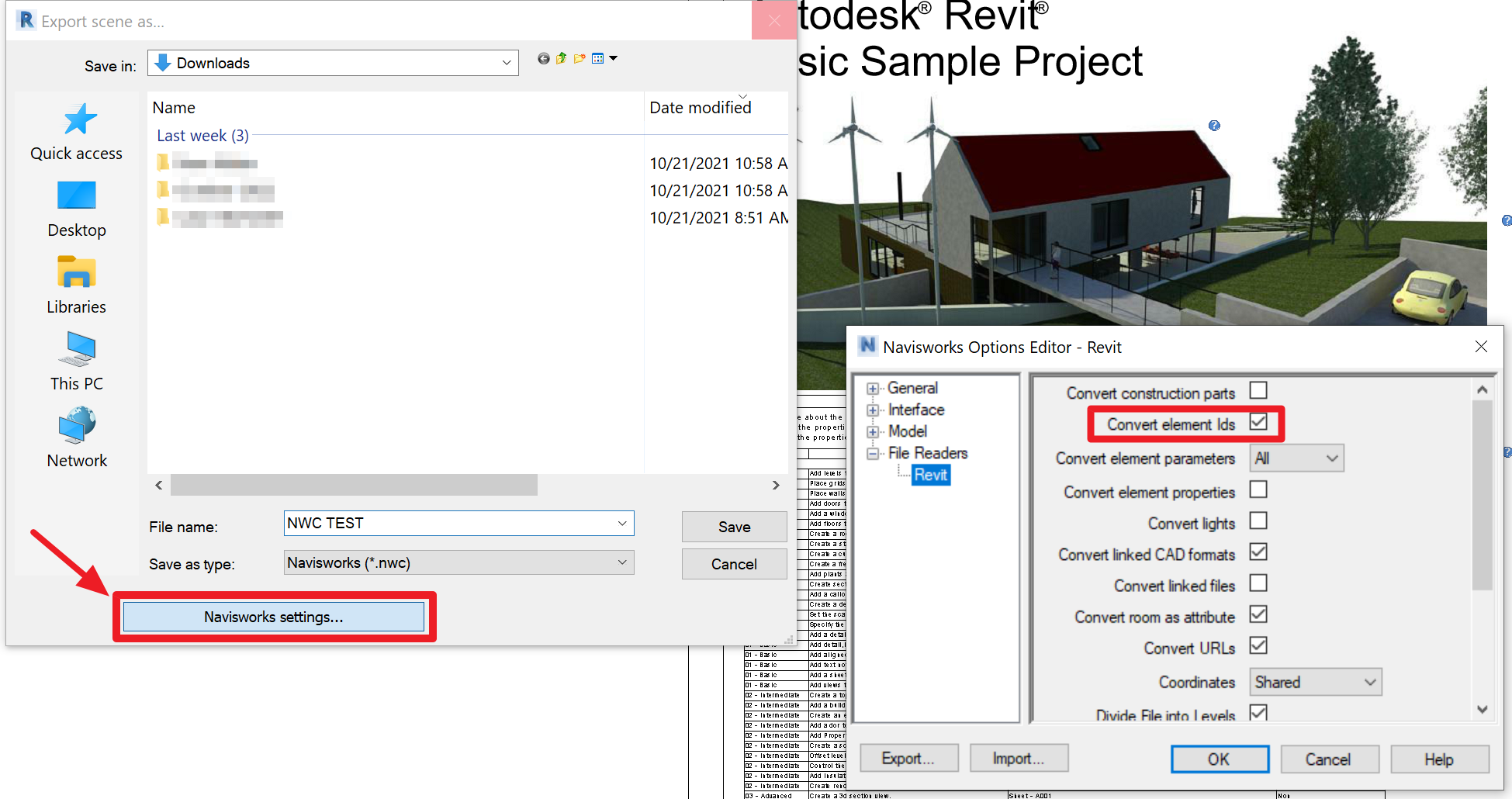
Task: Click Import in the Options Editor
Action: (1019, 759)
